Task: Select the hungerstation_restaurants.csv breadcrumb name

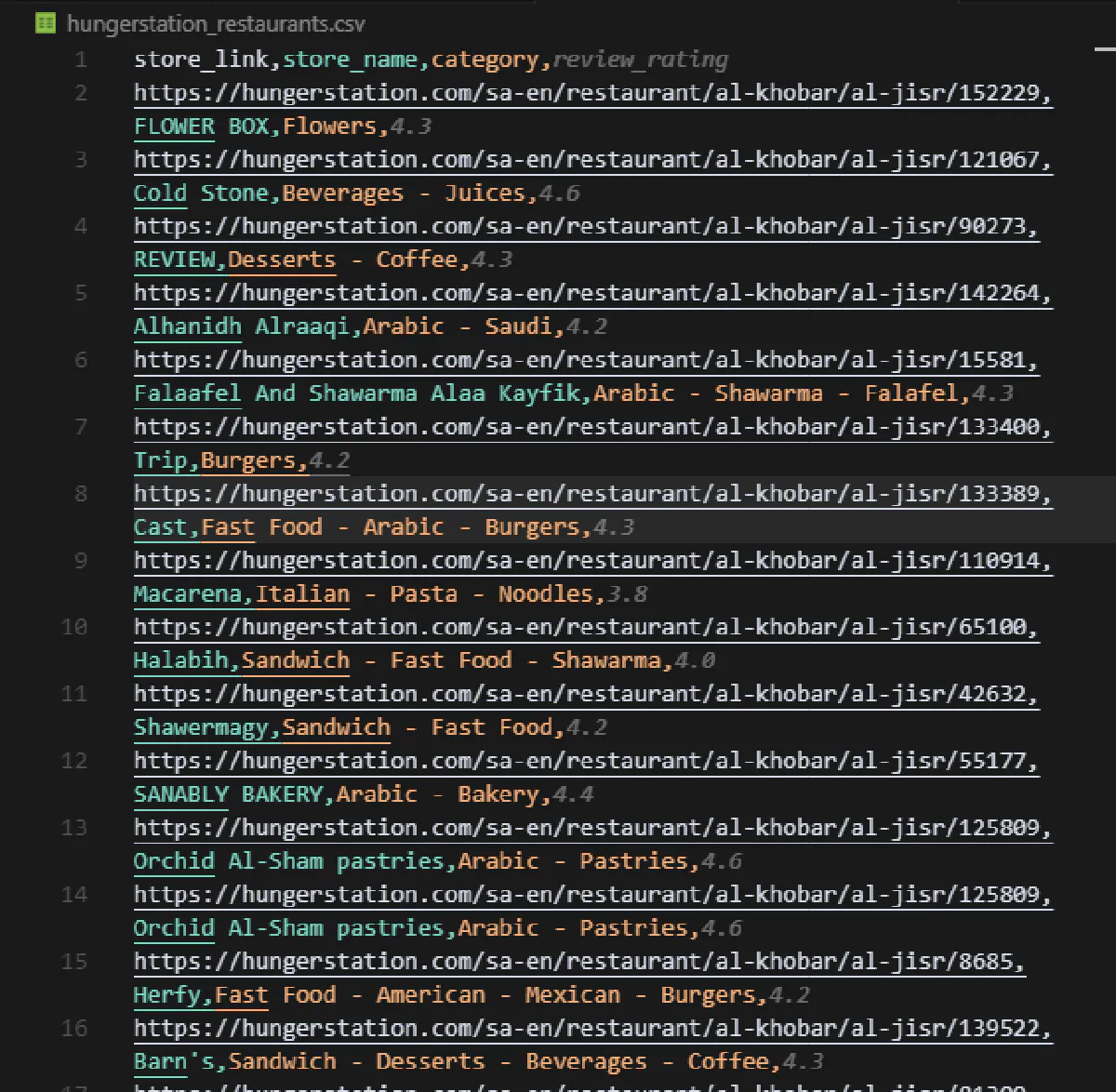Action: [x=216, y=23]
